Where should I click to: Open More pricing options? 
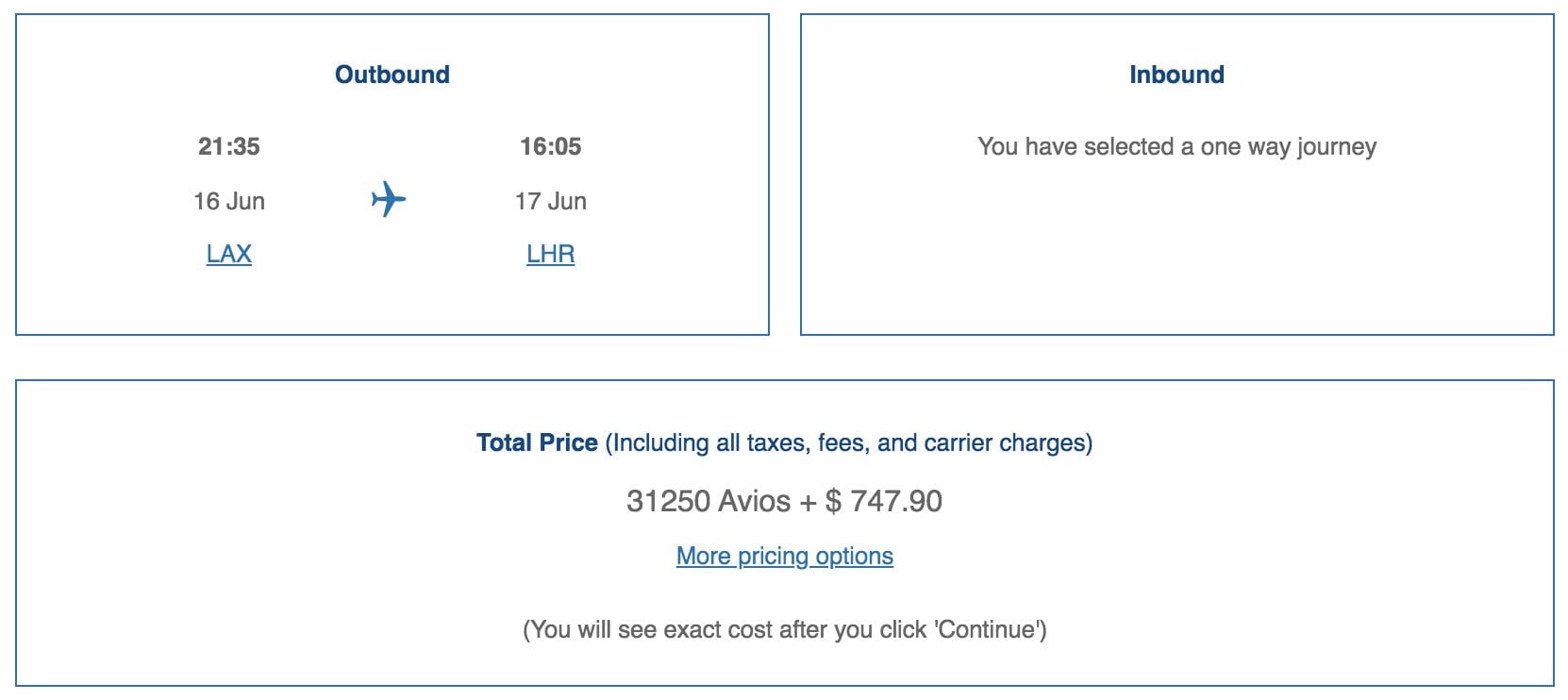click(784, 556)
